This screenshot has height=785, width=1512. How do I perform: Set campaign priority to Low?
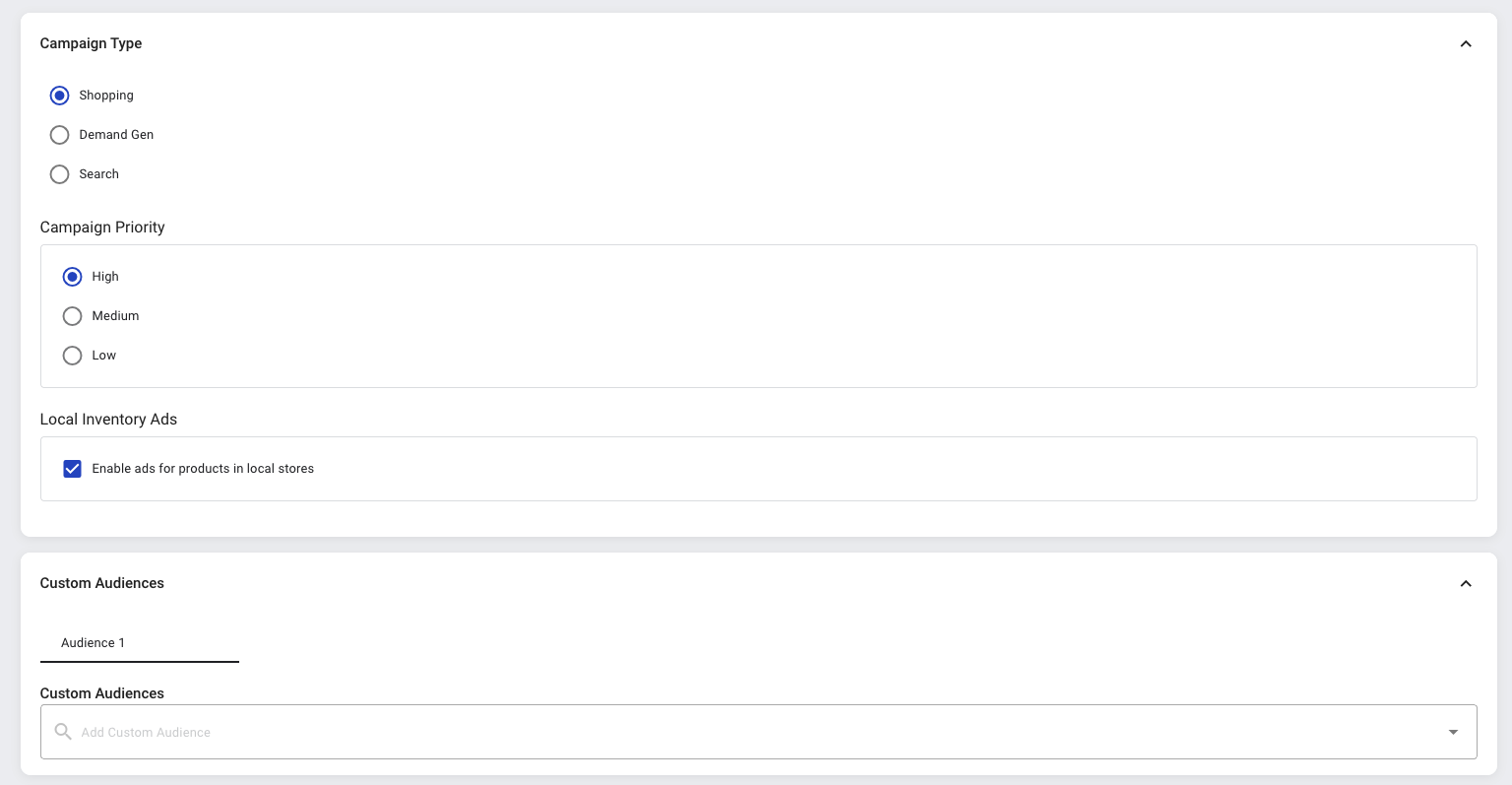pyautogui.click(x=72, y=356)
